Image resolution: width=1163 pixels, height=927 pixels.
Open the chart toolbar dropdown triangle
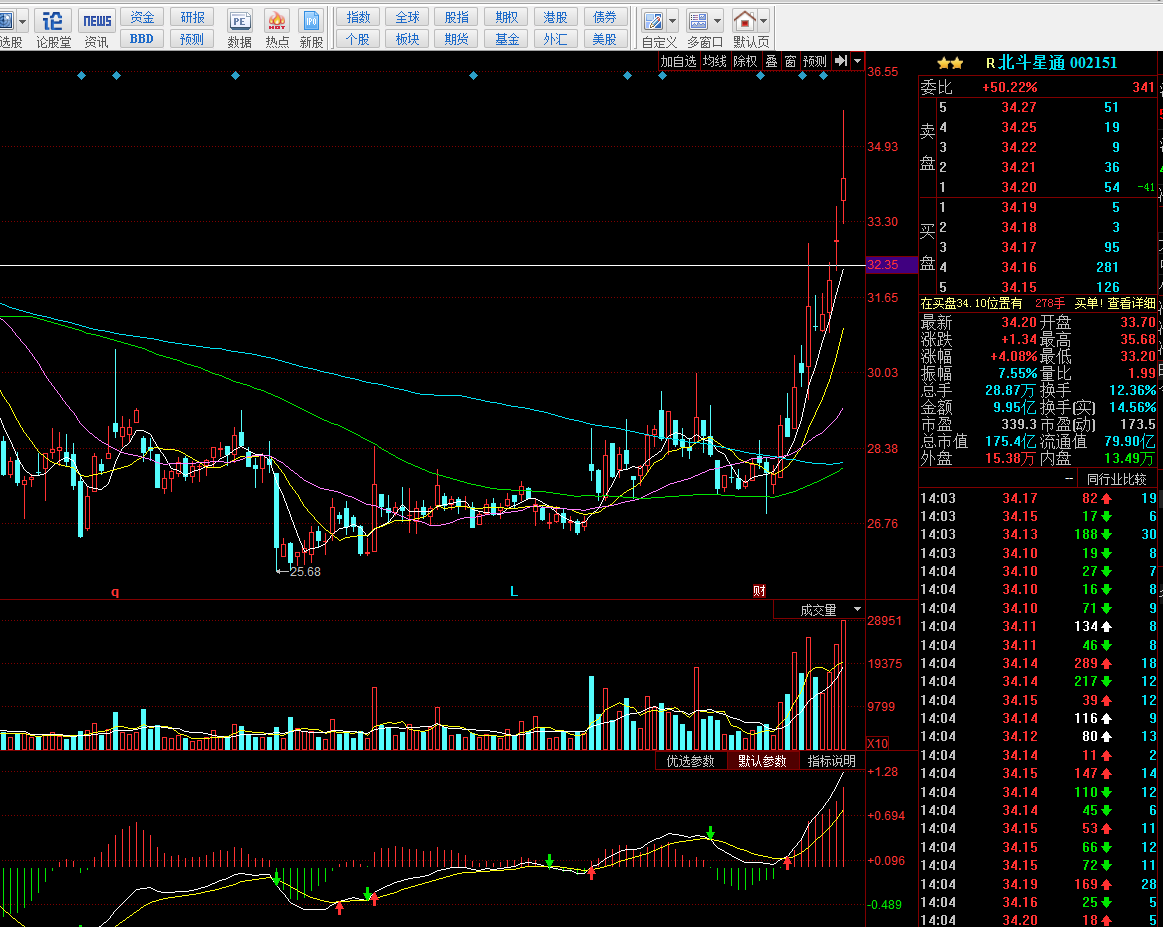pyautogui.click(x=857, y=61)
